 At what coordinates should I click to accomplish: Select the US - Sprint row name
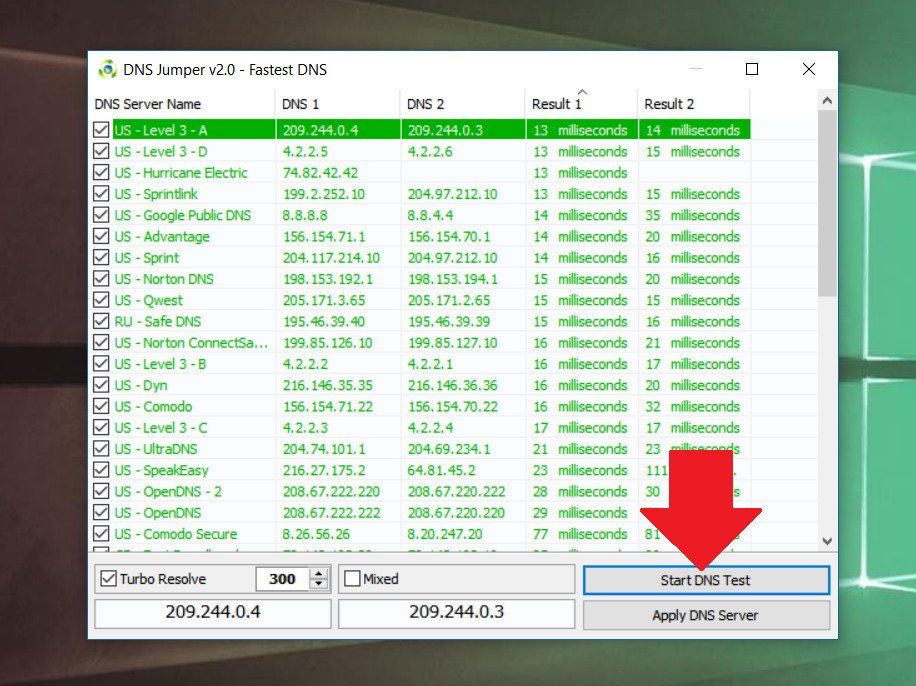[x=147, y=257]
